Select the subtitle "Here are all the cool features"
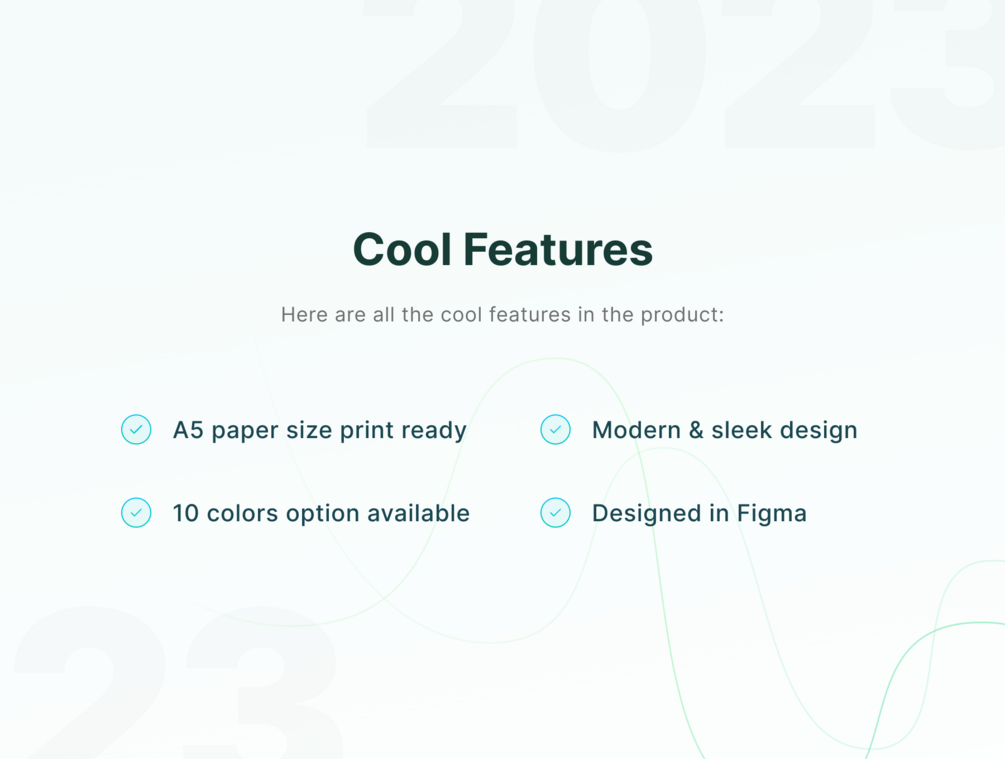The height and width of the screenshot is (759, 1005). pos(502,315)
